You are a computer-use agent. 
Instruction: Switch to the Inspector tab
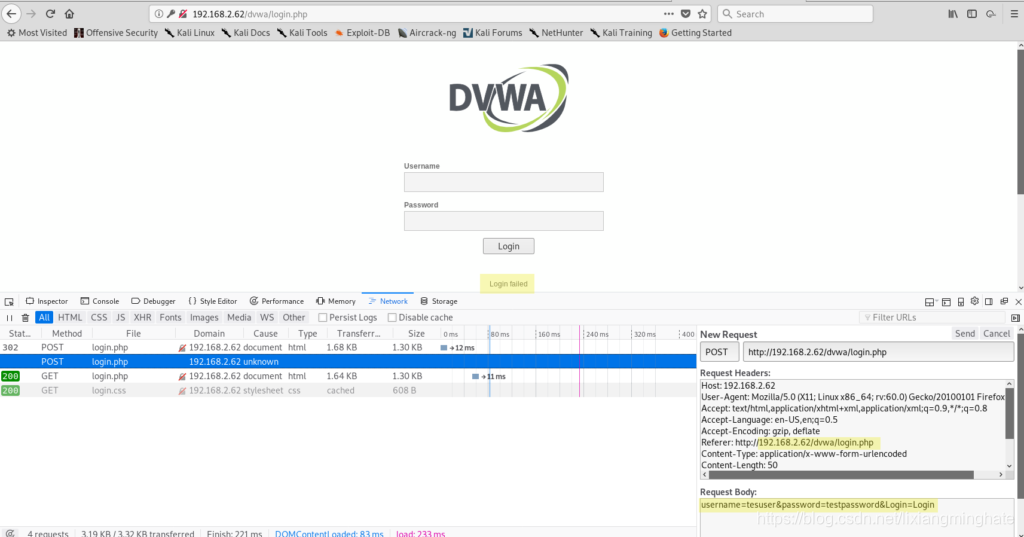[x=46, y=301]
